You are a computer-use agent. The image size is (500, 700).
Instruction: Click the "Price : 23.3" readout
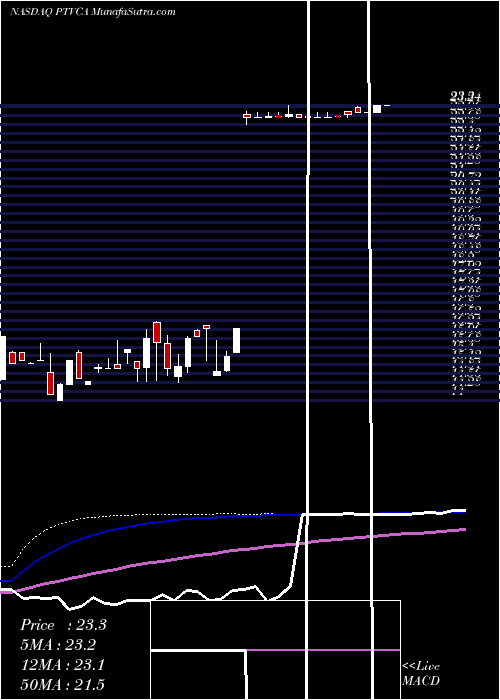(63, 625)
